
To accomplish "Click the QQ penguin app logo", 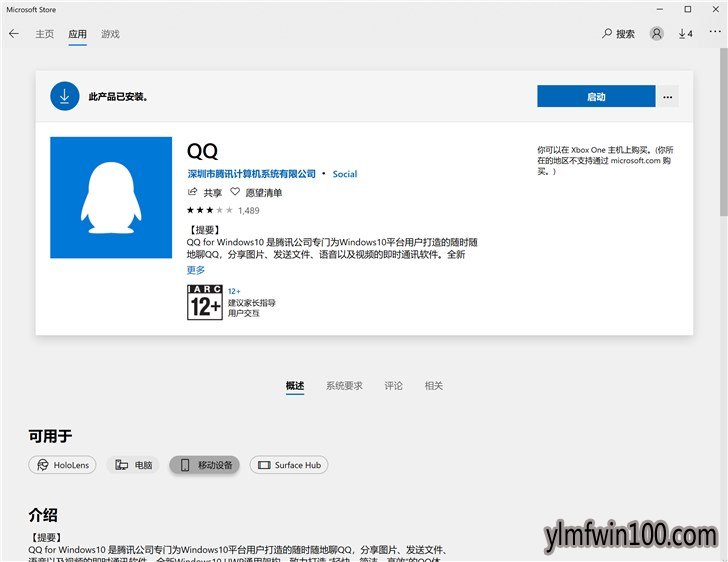I will coord(111,197).
